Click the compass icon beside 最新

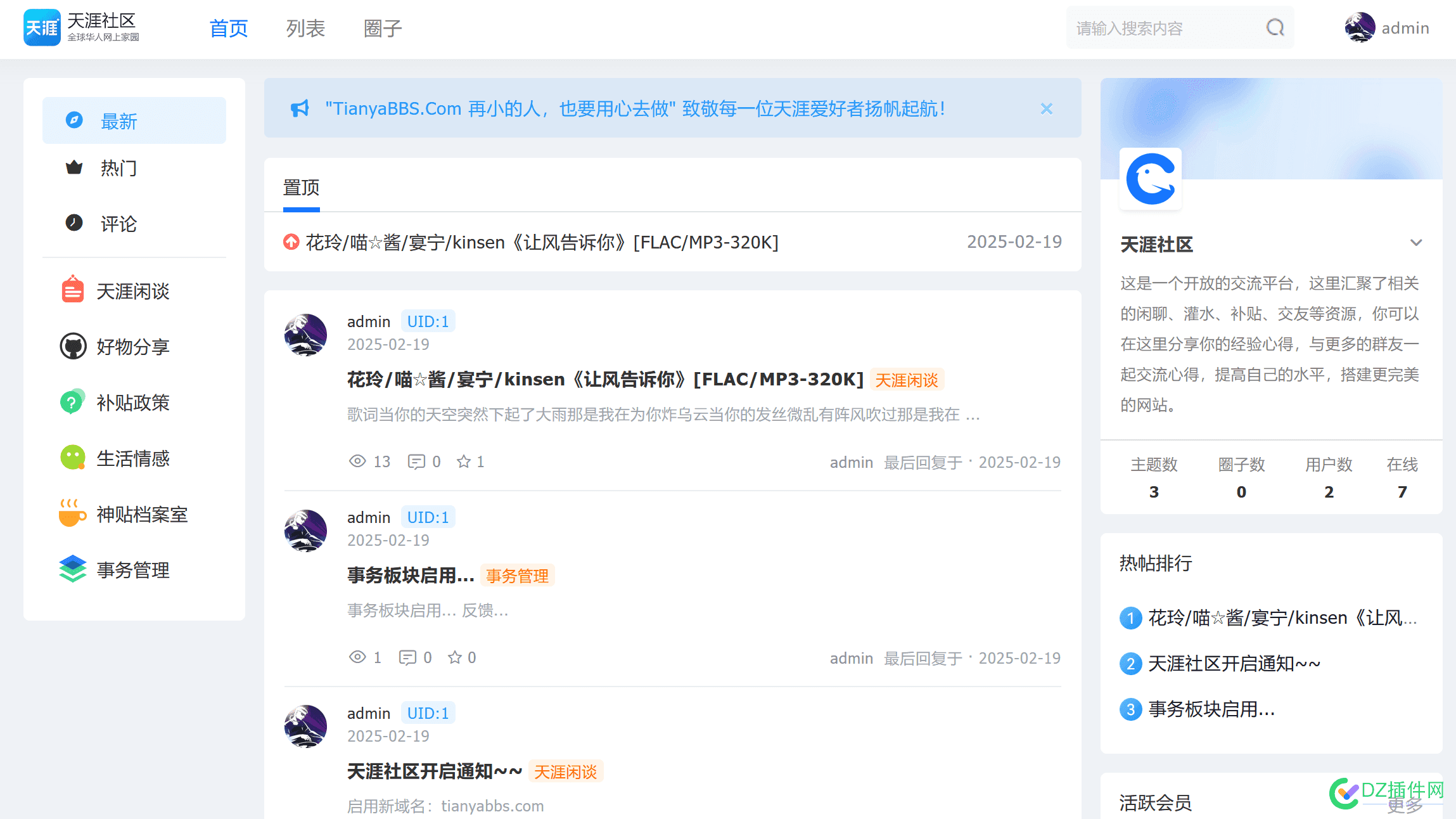tap(74, 120)
